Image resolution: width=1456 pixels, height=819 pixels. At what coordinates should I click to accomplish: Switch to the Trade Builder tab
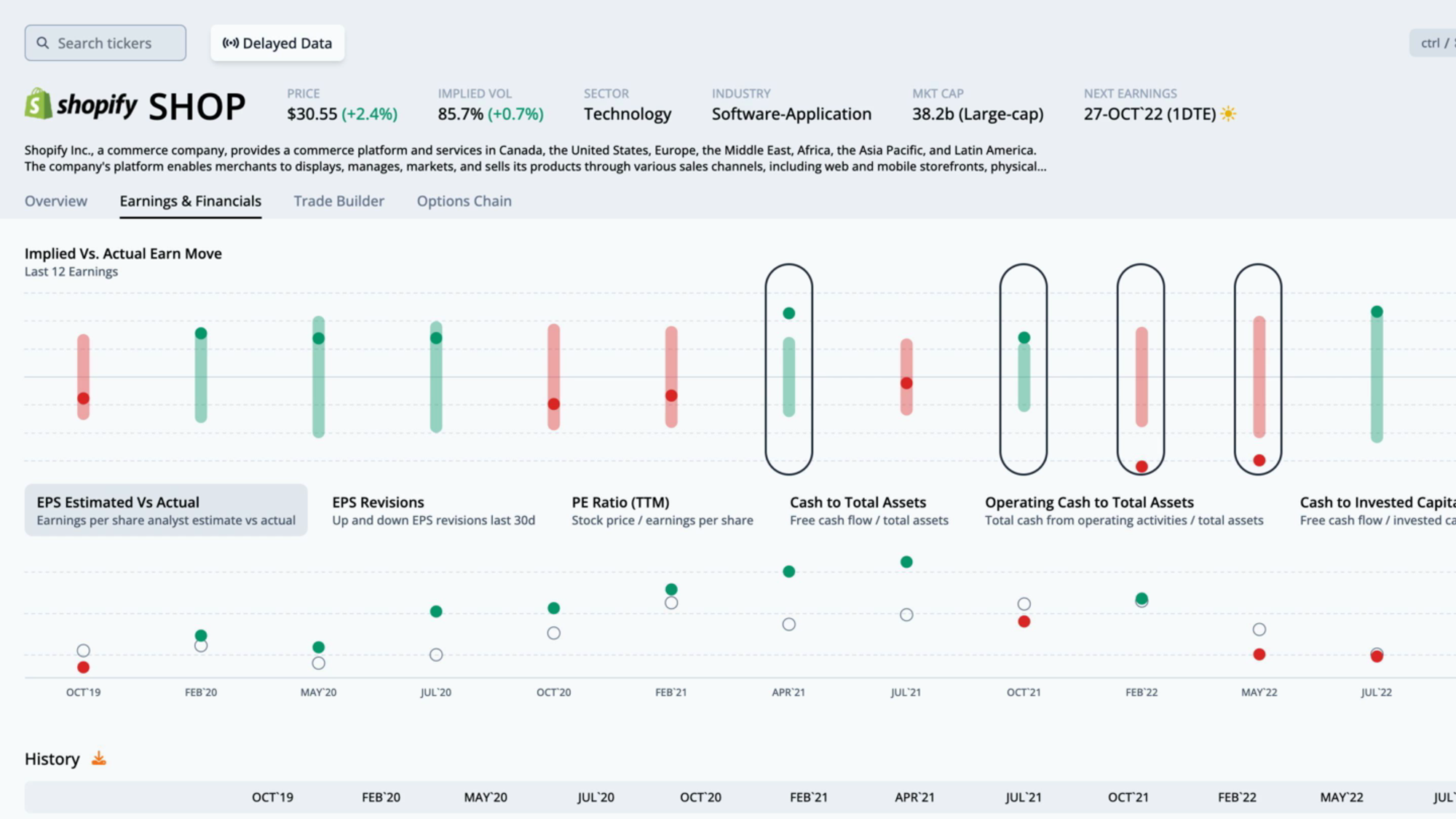tap(339, 201)
